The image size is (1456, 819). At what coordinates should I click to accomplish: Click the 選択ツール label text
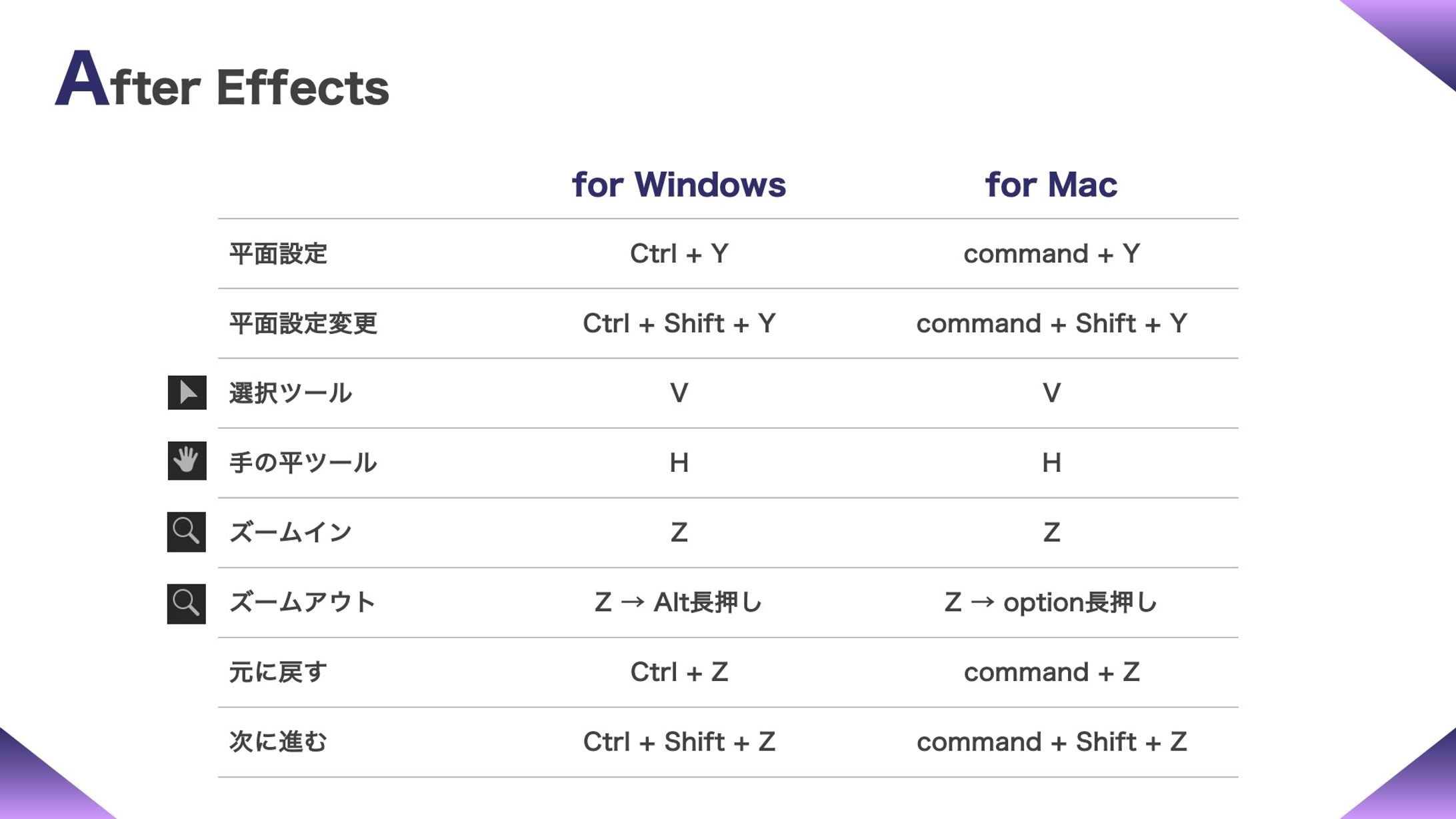(x=291, y=393)
